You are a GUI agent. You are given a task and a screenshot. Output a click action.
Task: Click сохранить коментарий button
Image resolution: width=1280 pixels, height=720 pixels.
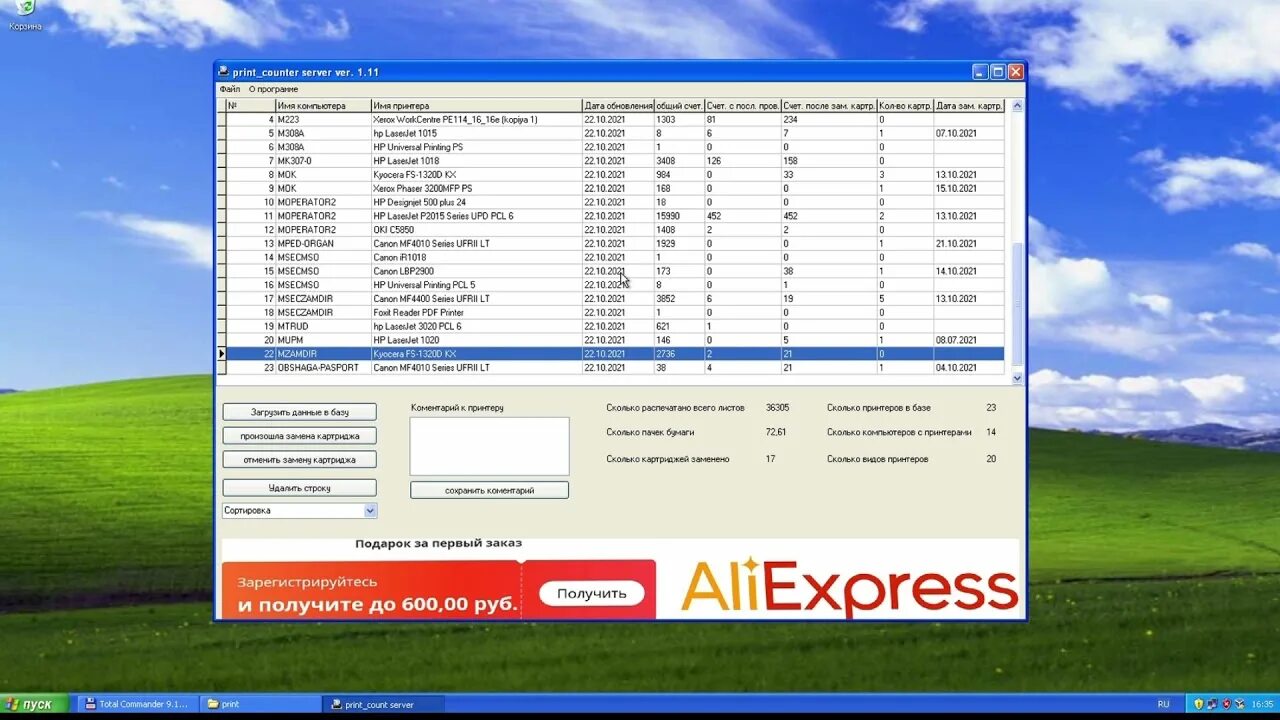point(489,490)
